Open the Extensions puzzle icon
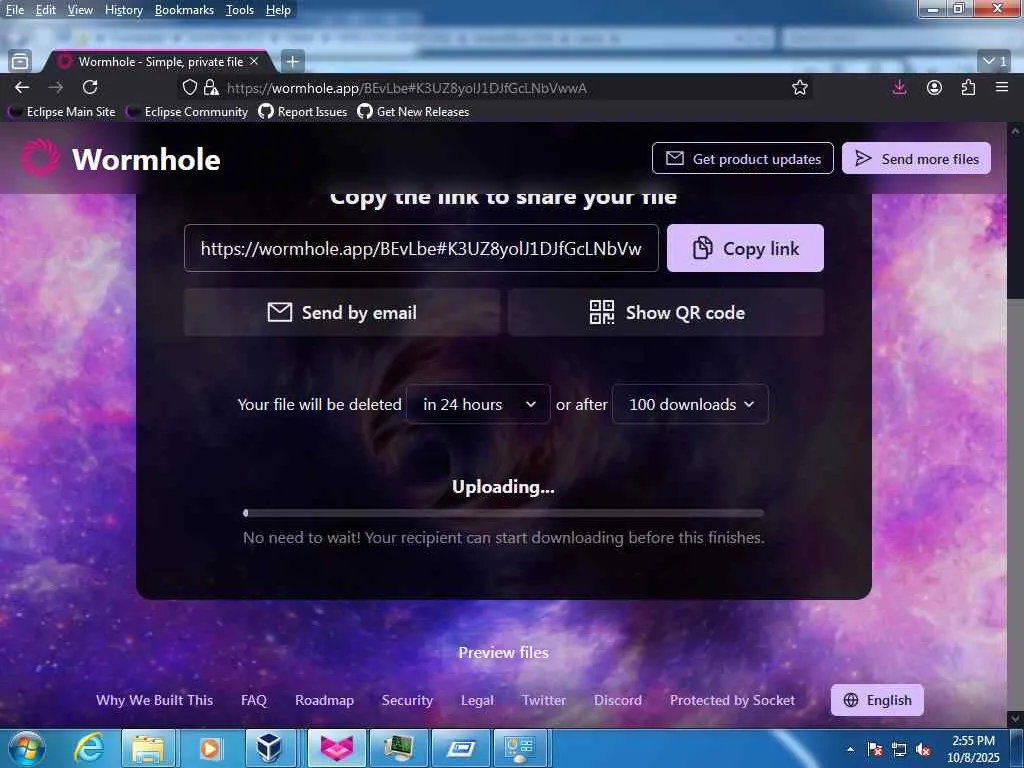This screenshot has height=768, width=1024. click(968, 88)
